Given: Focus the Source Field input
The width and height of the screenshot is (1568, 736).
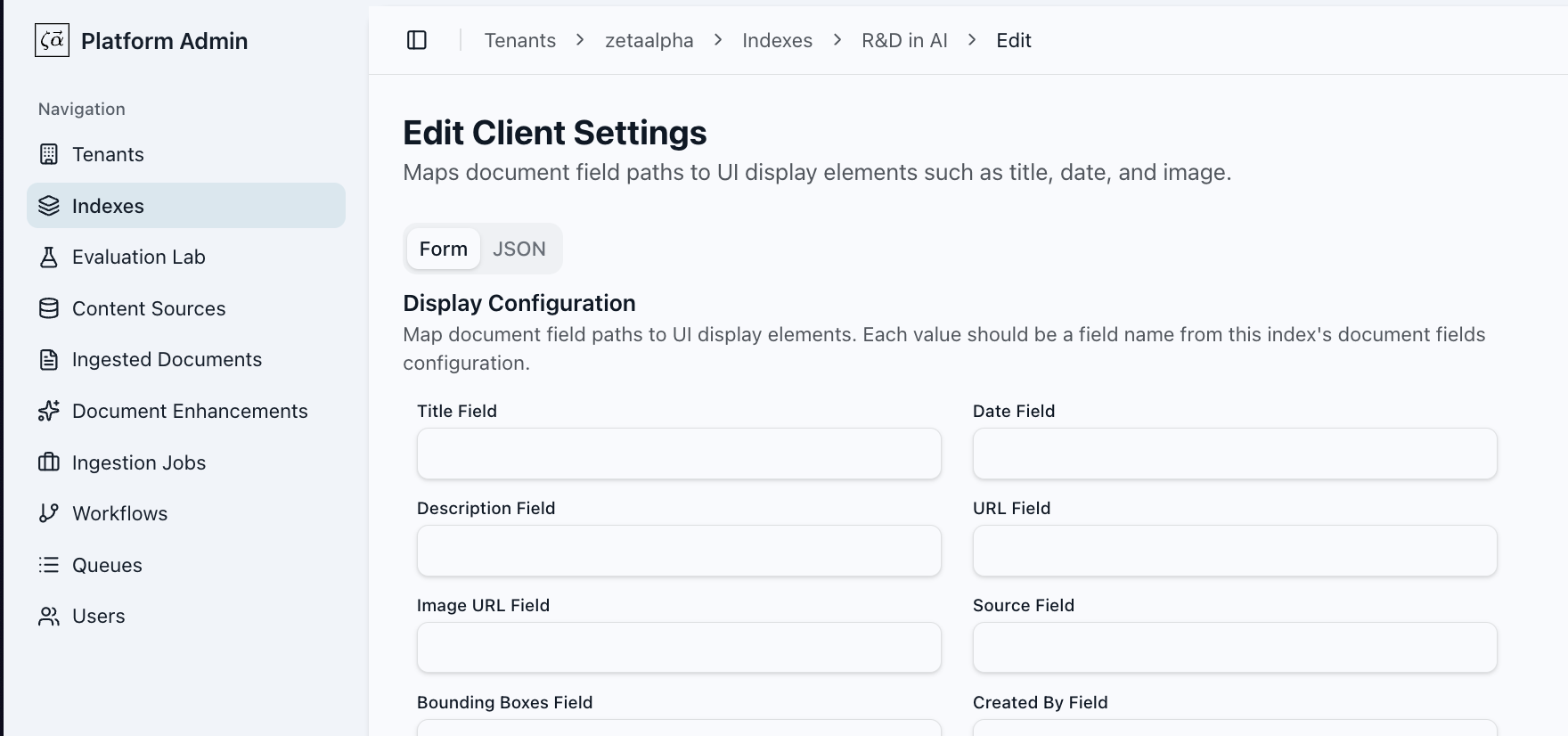Looking at the screenshot, I should [1235, 648].
